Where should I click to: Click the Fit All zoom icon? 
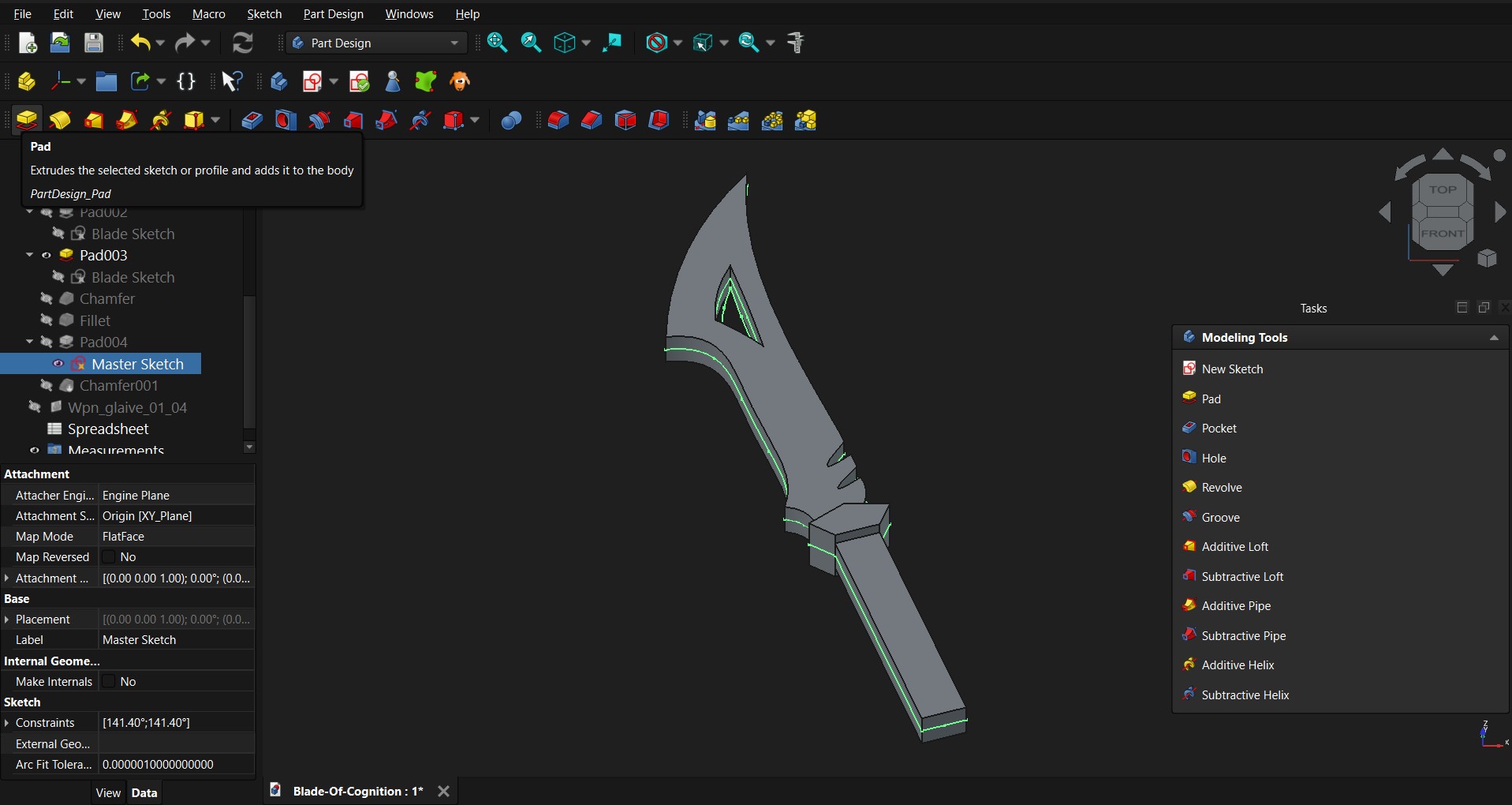497,43
